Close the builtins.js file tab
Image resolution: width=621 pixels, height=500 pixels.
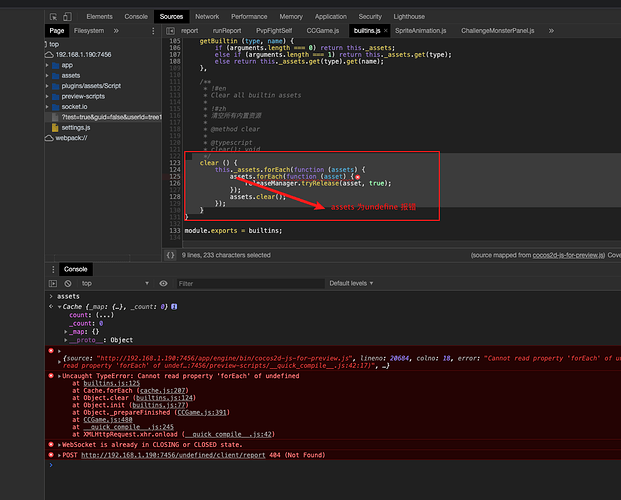(x=386, y=31)
